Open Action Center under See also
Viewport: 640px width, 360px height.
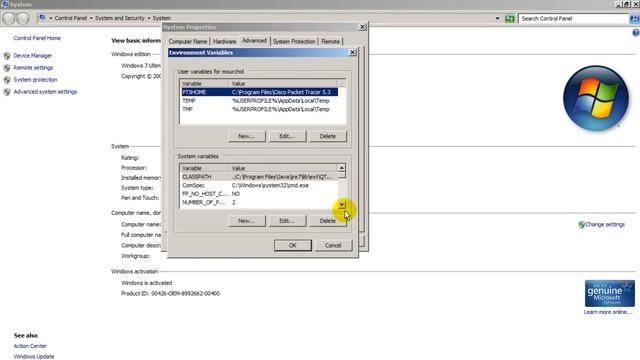(30, 346)
